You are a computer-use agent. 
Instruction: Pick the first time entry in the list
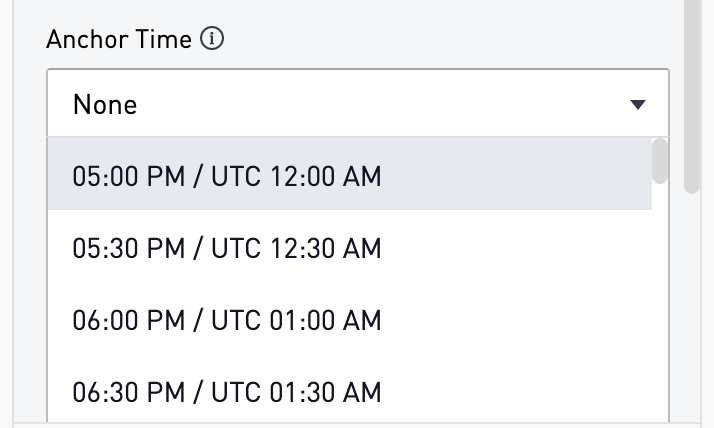point(350,176)
